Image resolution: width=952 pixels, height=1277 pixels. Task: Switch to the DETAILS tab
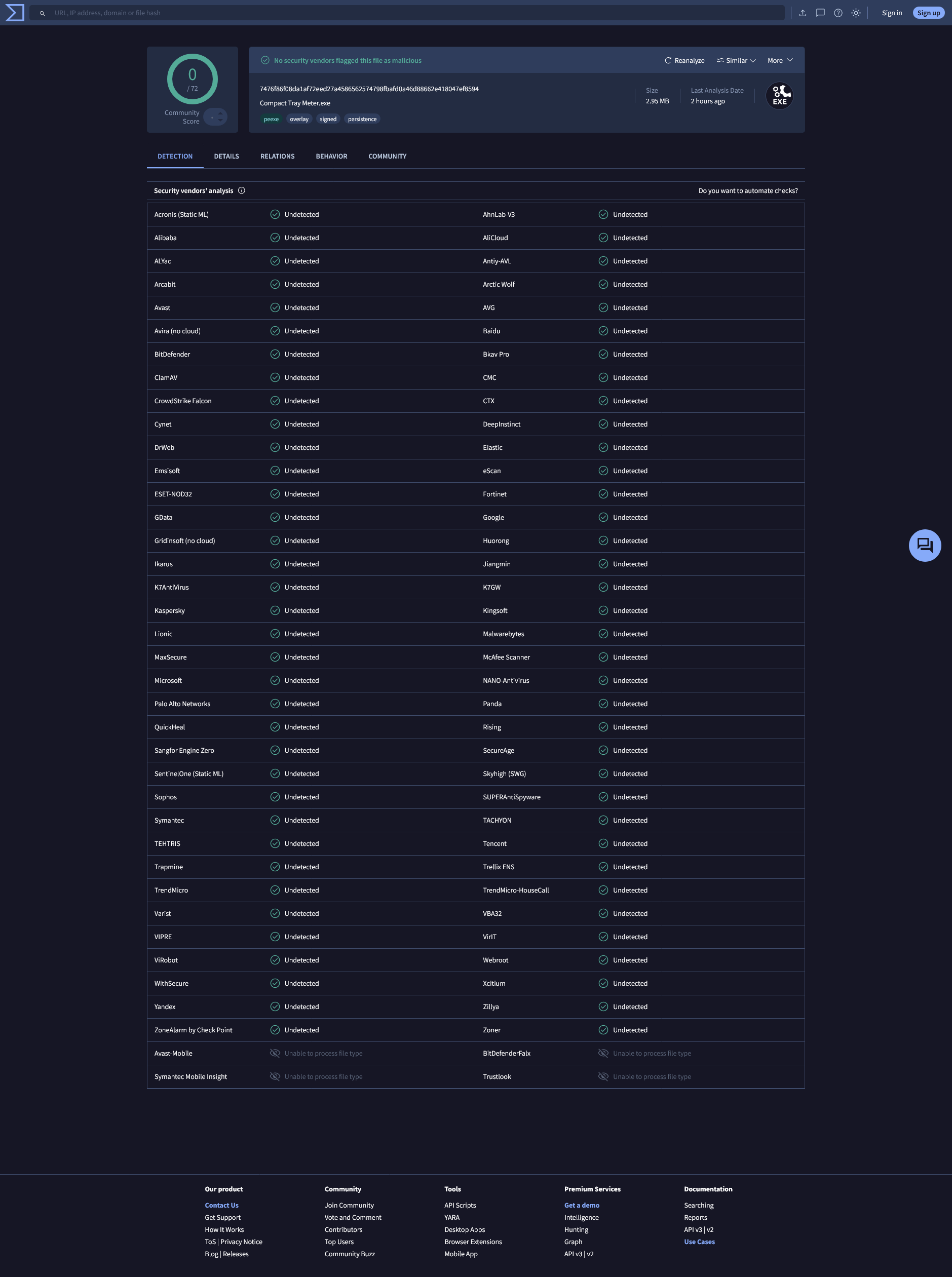pos(226,156)
